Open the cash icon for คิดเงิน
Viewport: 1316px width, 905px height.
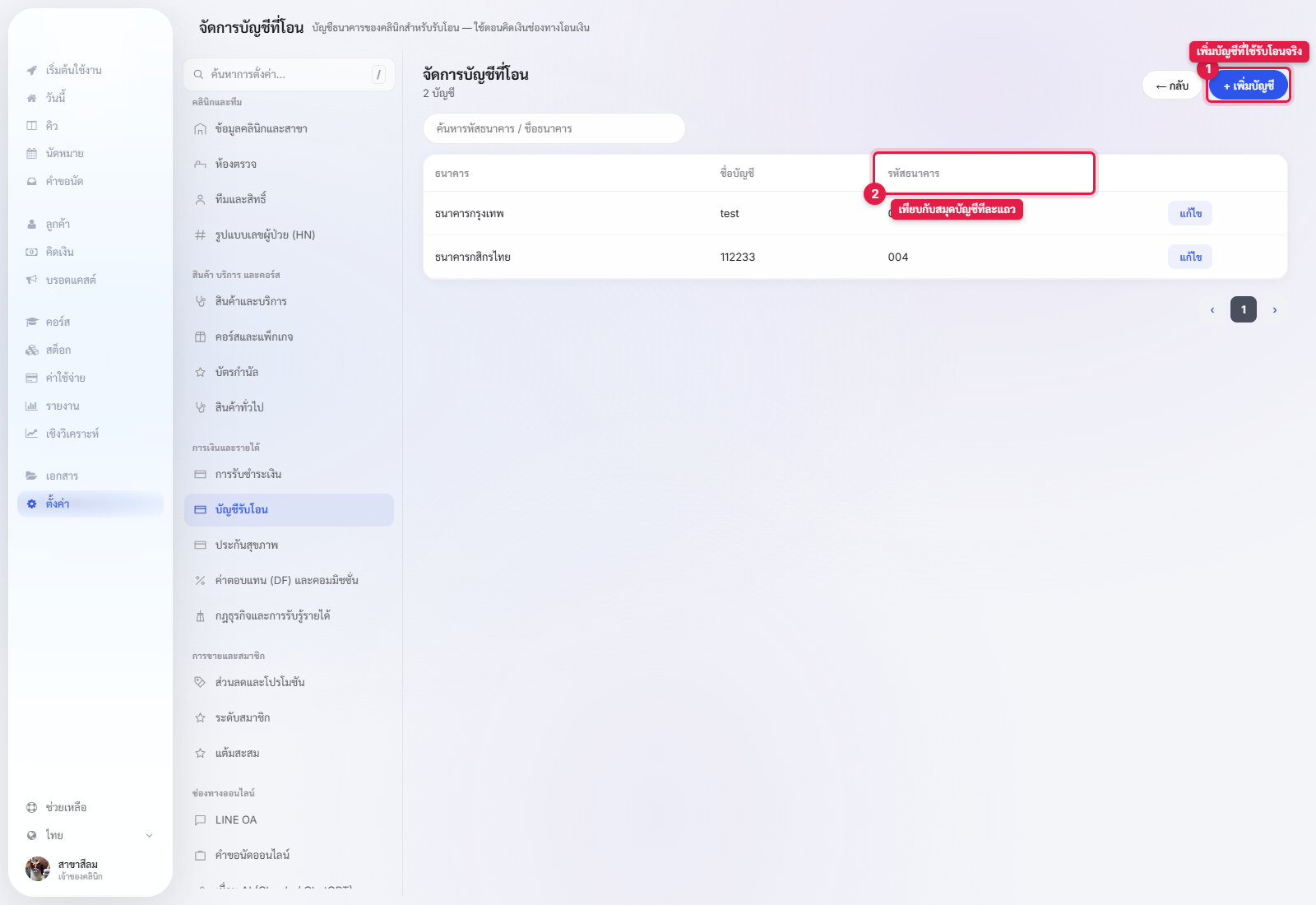(31, 253)
